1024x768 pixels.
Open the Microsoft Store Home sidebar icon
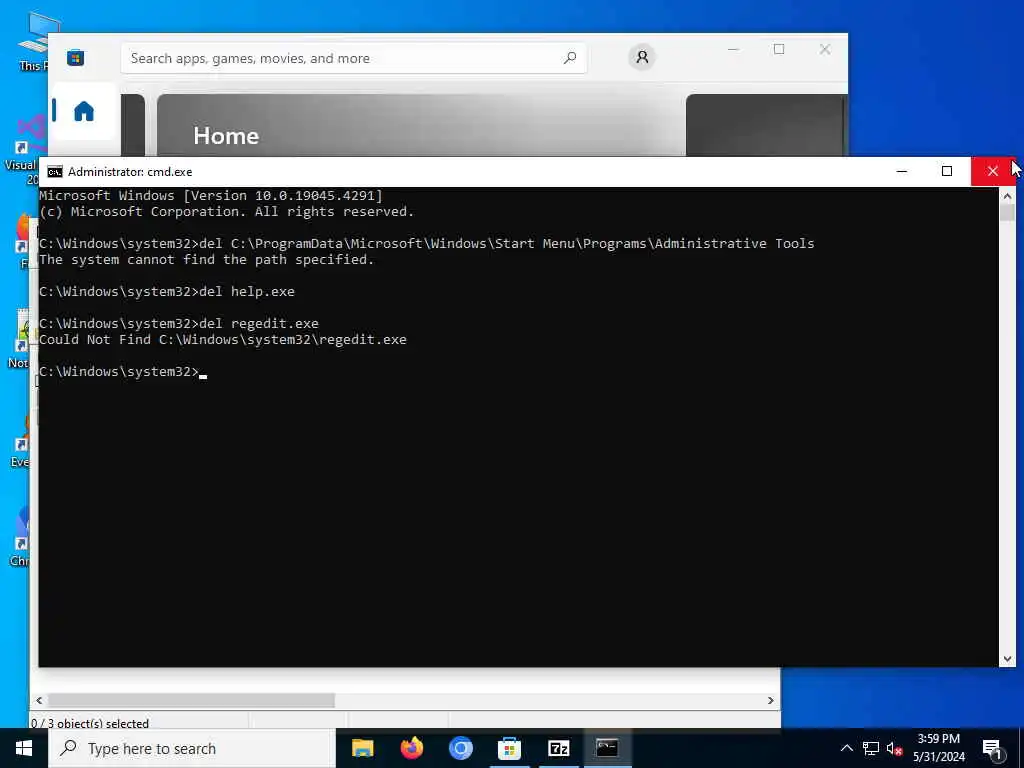coord(84,111)
